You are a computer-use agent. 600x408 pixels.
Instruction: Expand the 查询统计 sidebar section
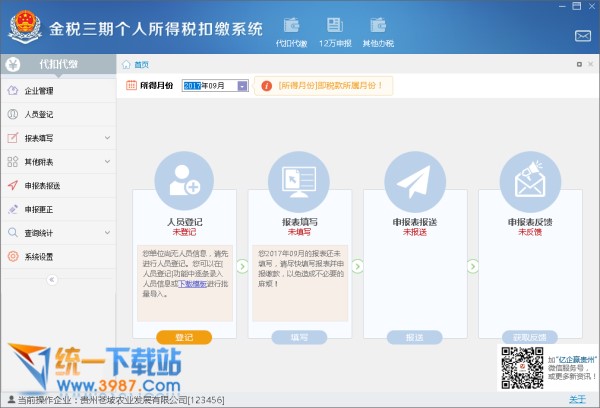click(107, 232)
